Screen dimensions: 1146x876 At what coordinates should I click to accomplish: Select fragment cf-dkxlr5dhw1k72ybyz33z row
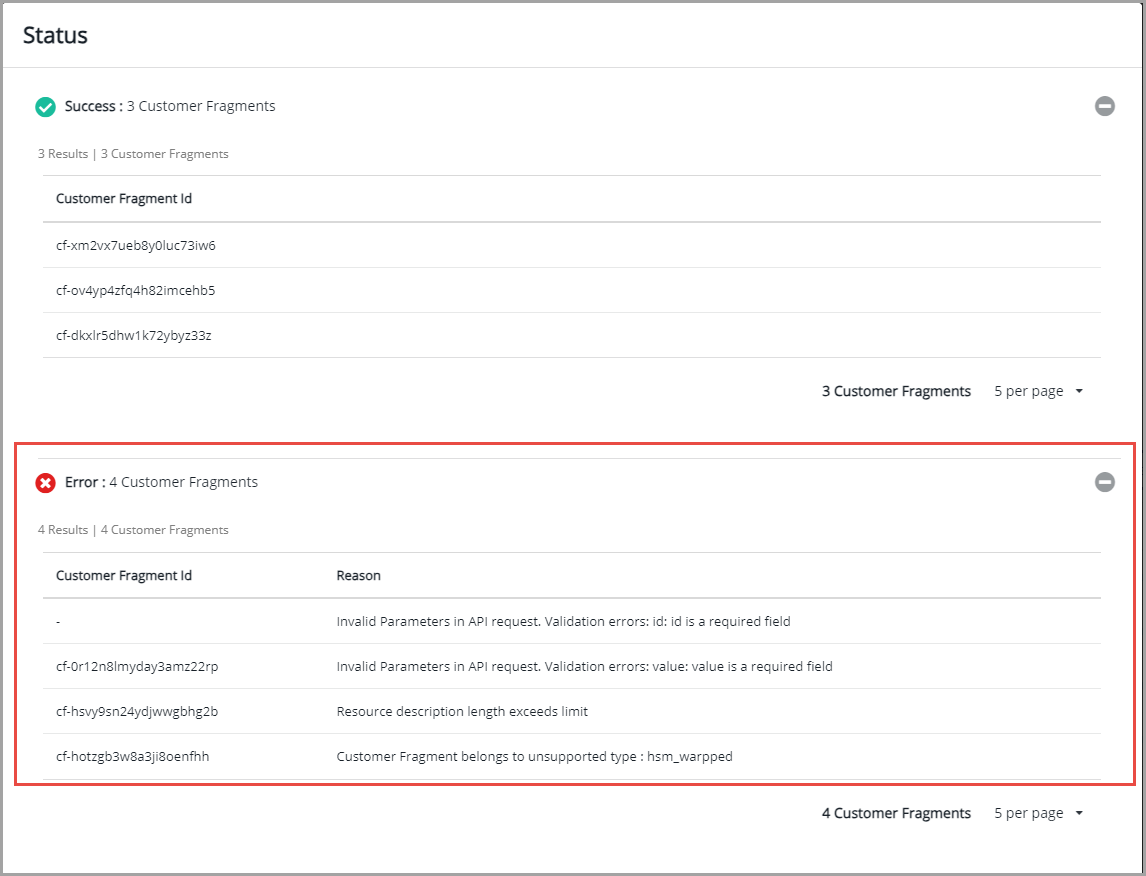pos(133,335)
